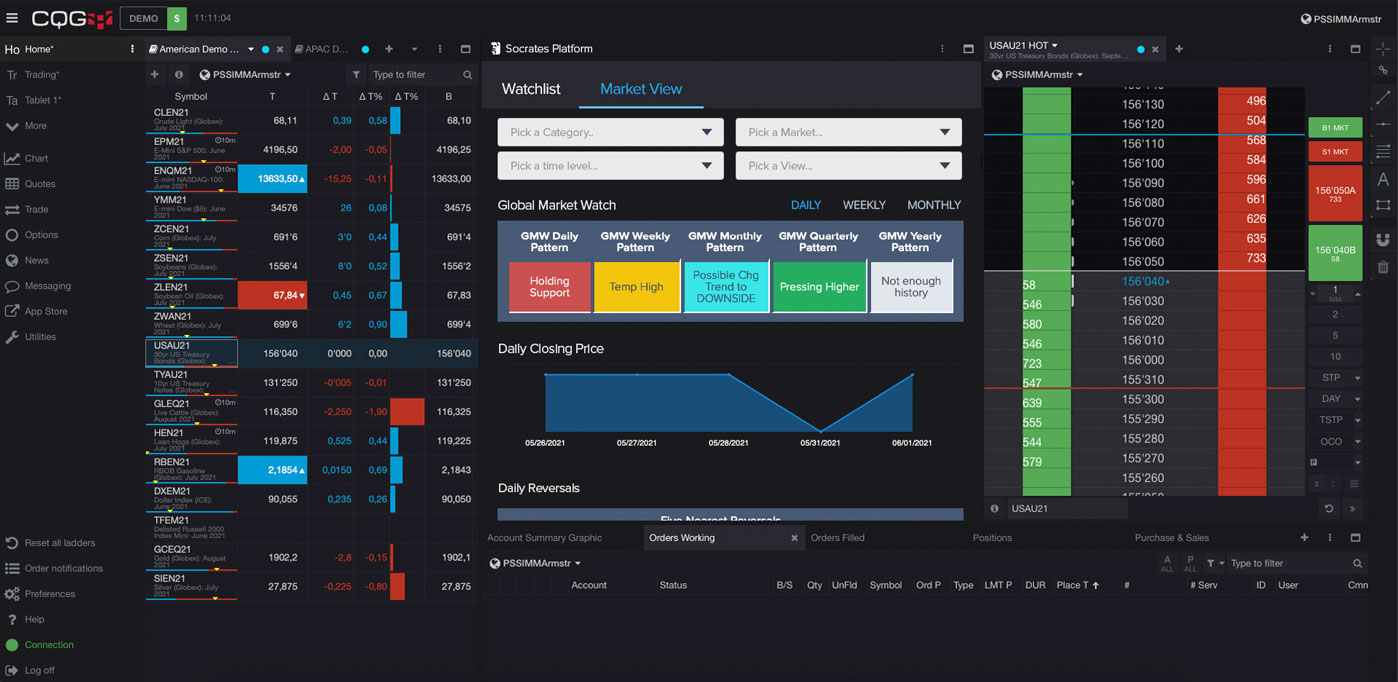Click the Holding Support pattern tile

coord(549,287)
